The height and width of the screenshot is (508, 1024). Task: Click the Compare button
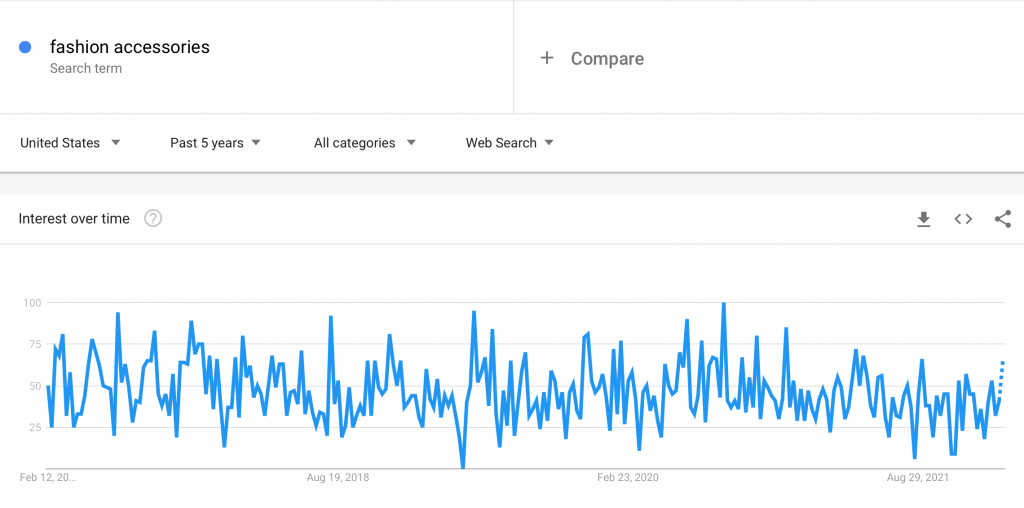click(592, 58)
